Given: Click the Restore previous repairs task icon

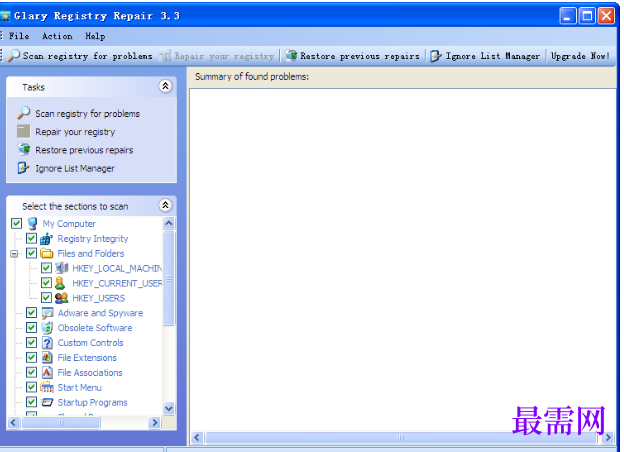Looking at the screenshot, I should (23, 150).
